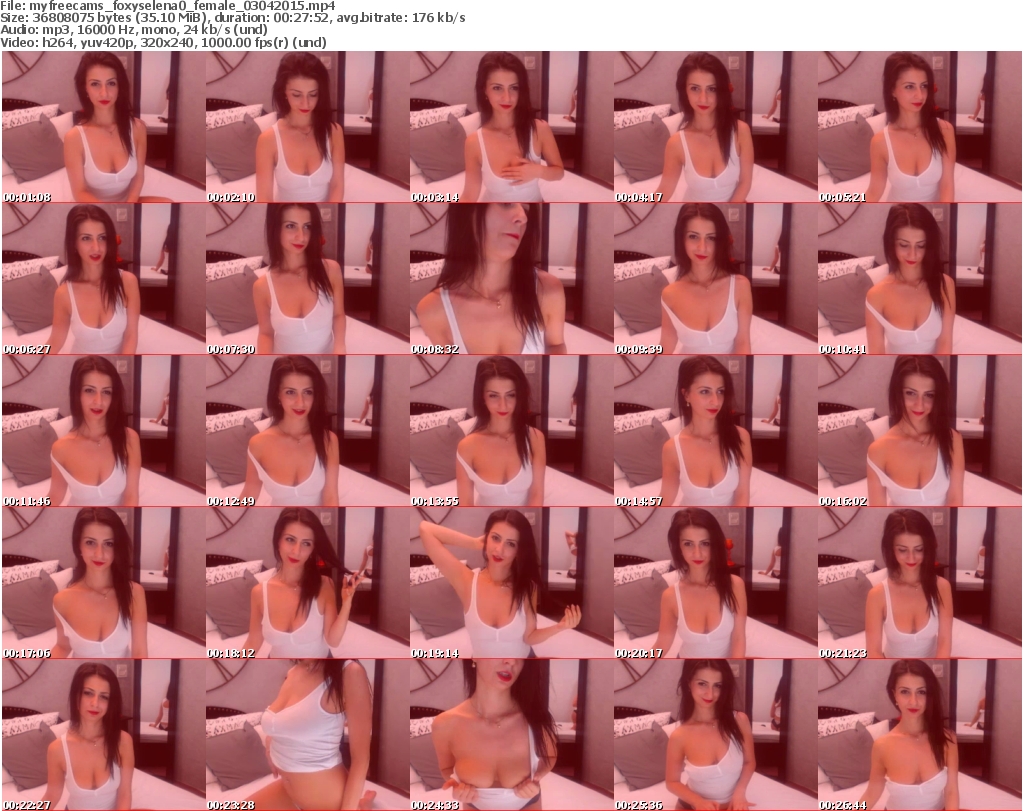The image size is (1024, 811).
Task: Click the thumbnail timestamped 00:21:23
Action: click(920, 583)
